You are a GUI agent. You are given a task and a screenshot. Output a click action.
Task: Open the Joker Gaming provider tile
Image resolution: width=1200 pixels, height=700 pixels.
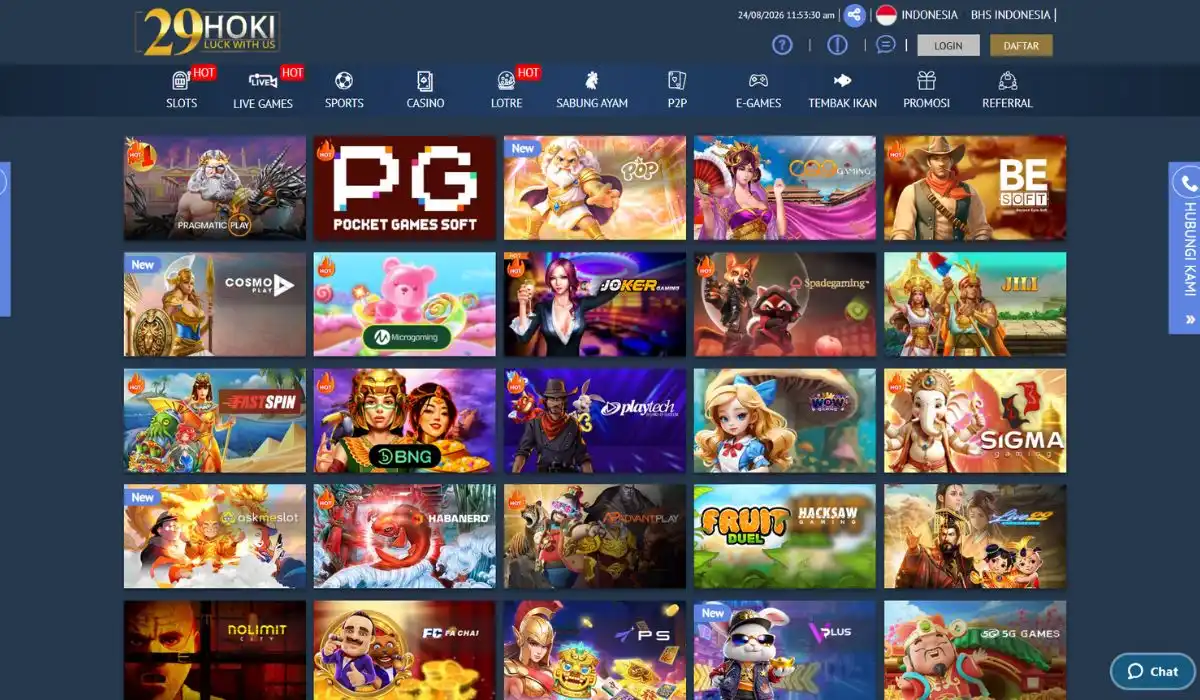pos(595,304)
